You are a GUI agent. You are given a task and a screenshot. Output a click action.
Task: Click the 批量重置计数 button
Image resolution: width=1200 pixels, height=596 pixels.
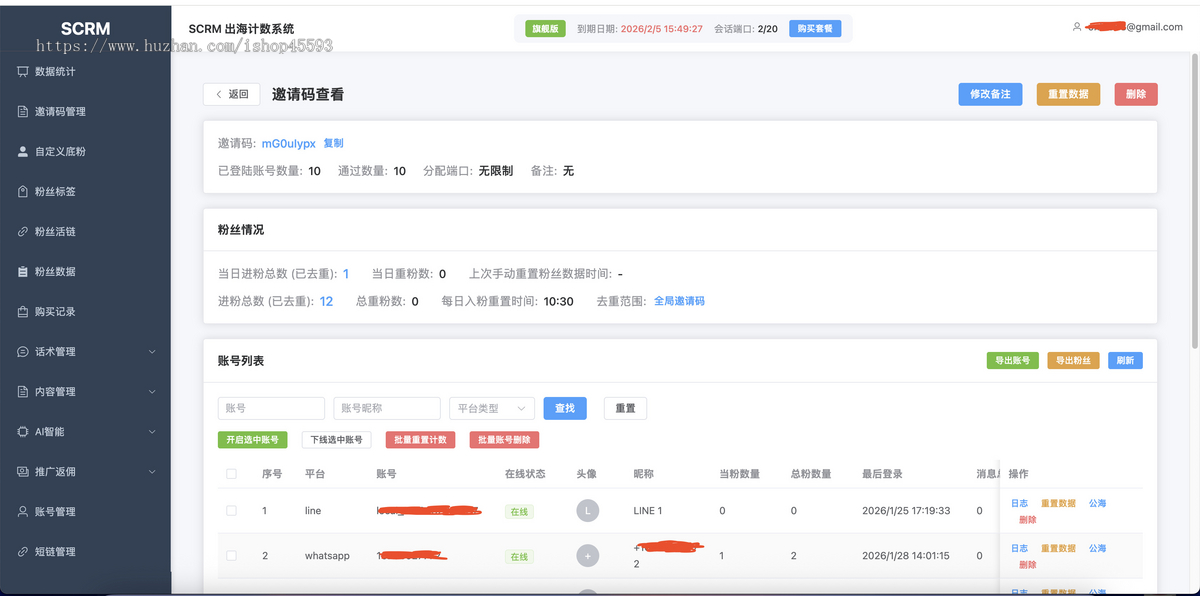pyautogui.click(x=421, y=440)
